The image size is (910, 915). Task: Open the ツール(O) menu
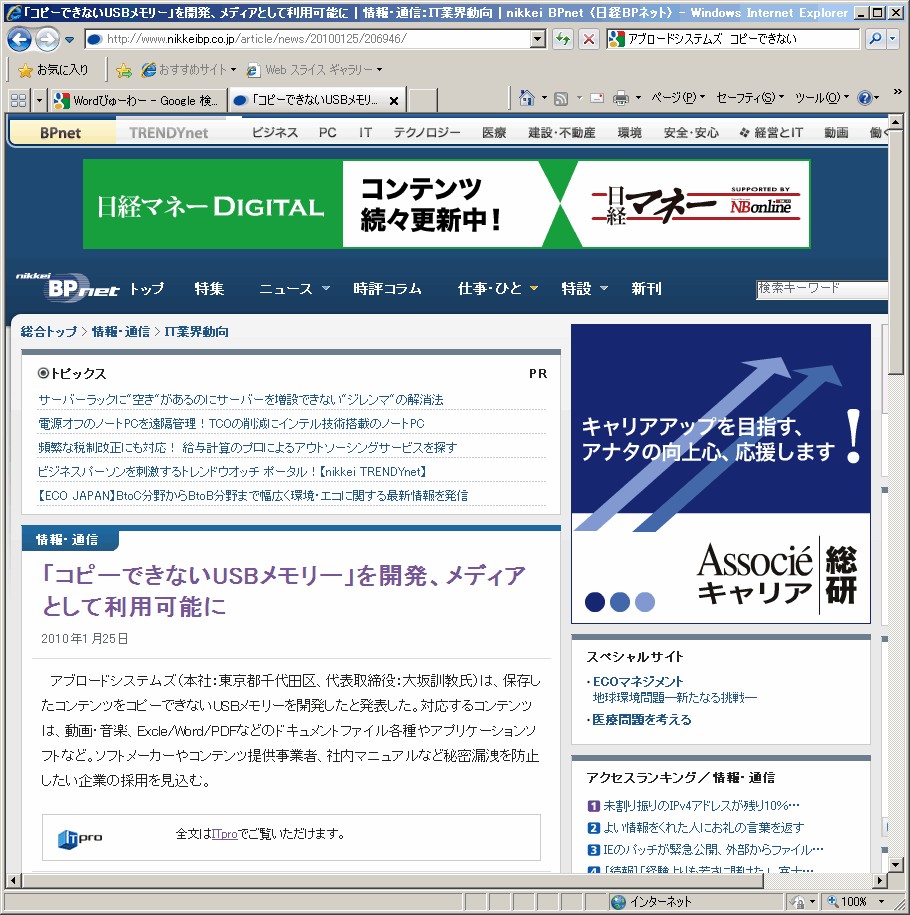click(822, 97)
